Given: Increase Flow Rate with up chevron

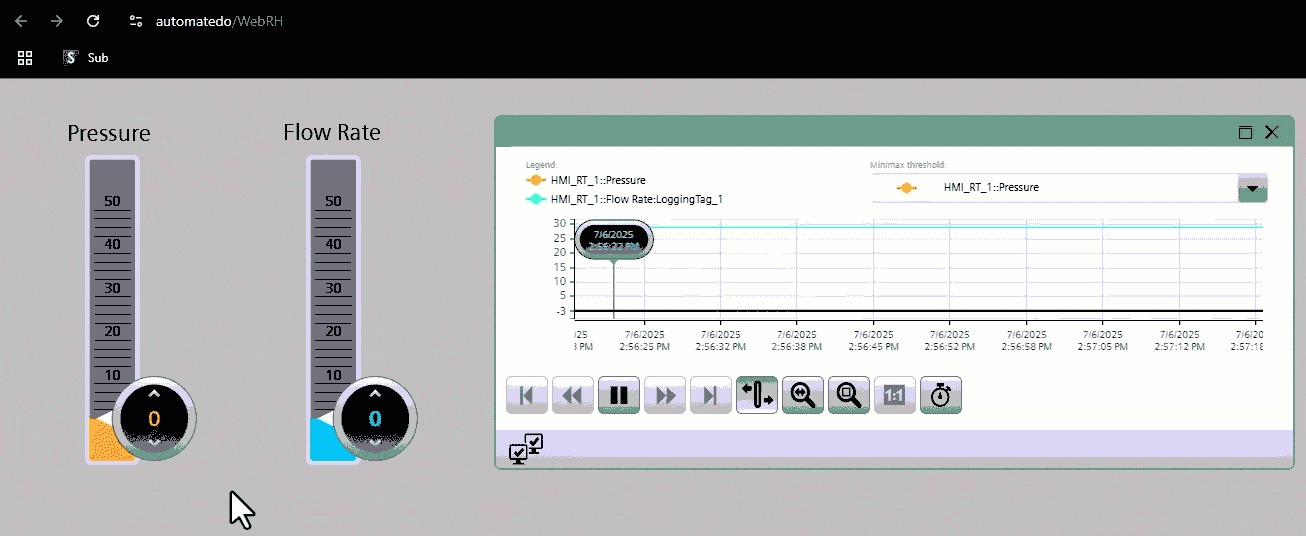Looking at the screenshot, I should coord(374,394).
